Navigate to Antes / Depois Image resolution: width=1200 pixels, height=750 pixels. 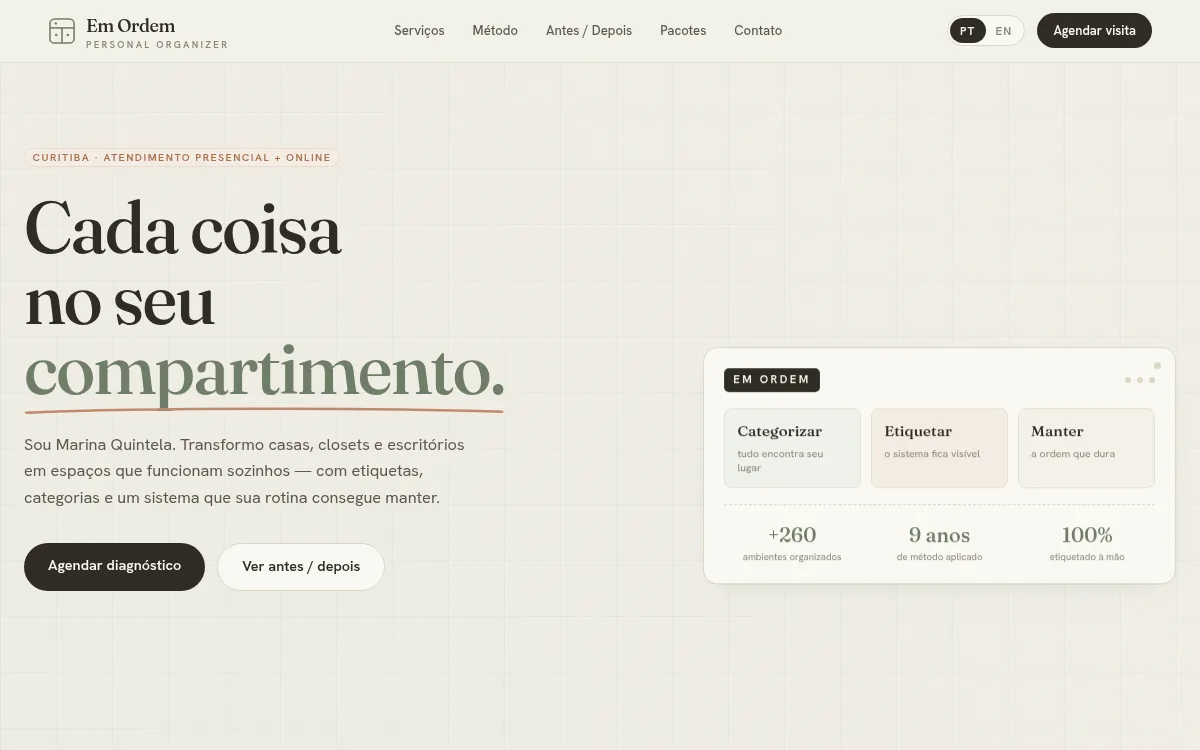[589, 31]
